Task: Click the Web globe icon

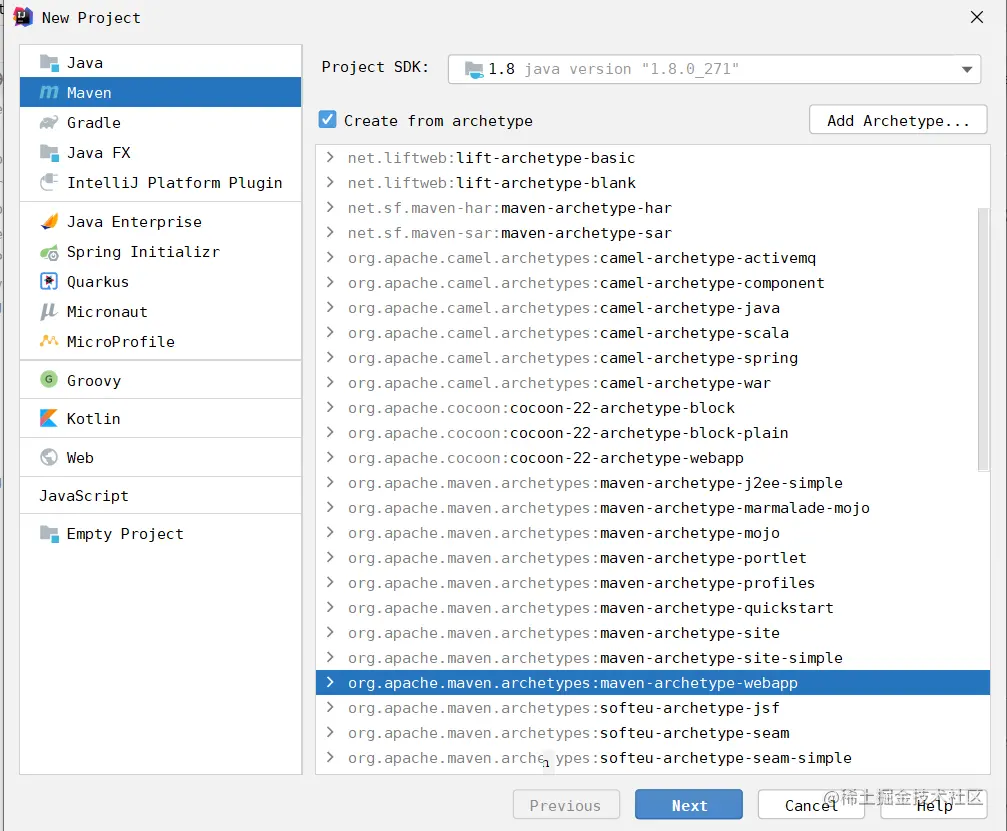Action: pos(49,457)
